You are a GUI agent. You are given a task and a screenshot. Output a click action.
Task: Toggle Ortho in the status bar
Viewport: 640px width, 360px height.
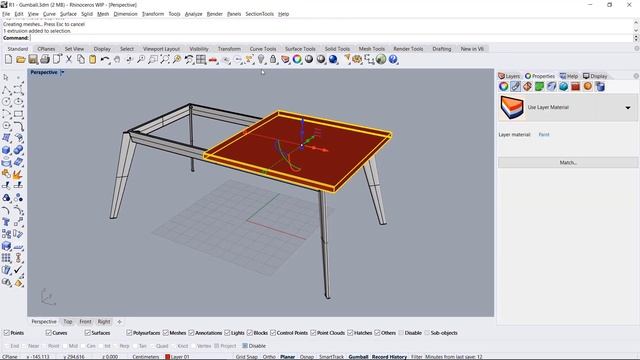click(269, 357)
